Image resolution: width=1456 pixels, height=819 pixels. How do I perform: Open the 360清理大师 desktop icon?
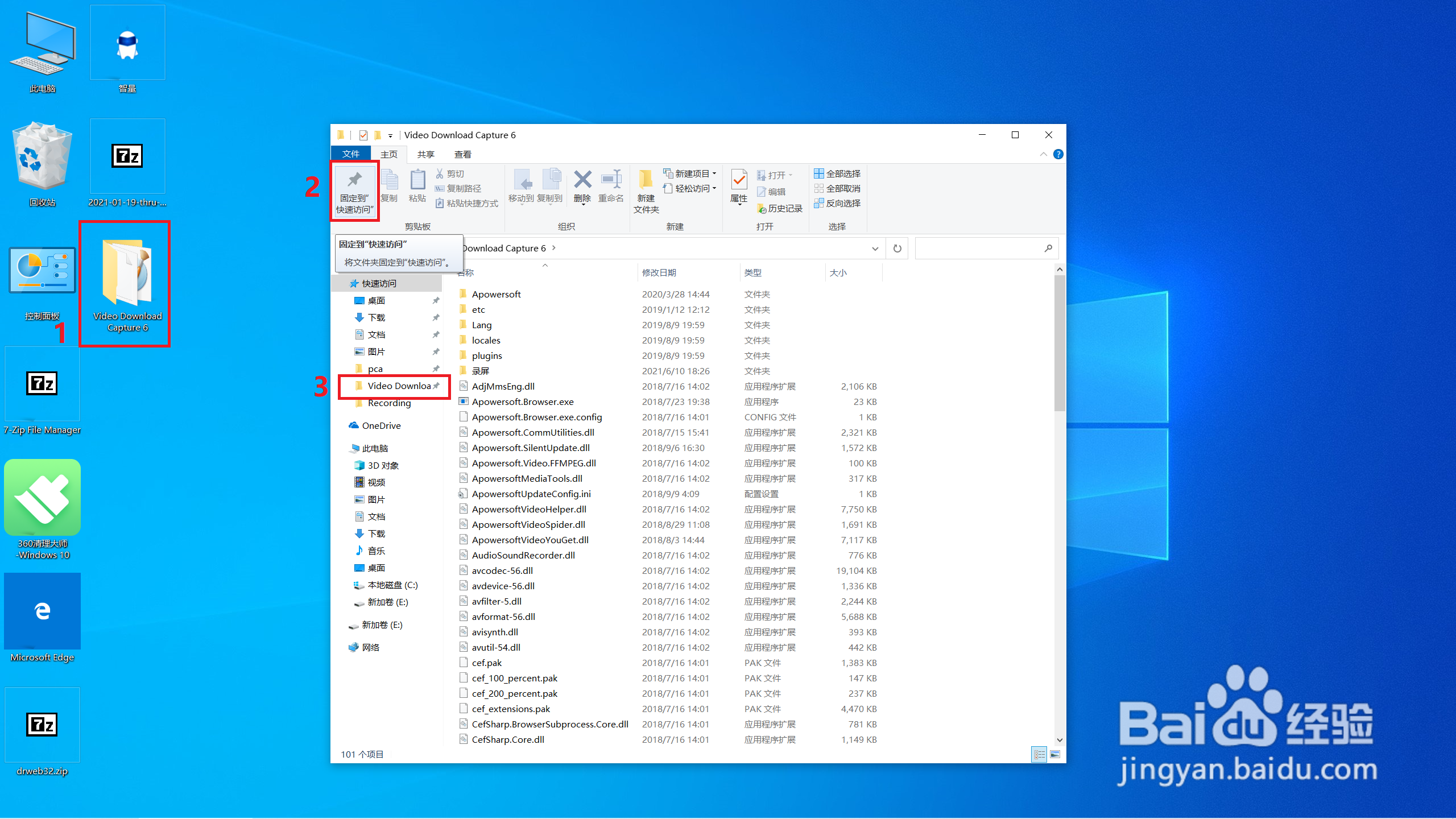[43, 498]
